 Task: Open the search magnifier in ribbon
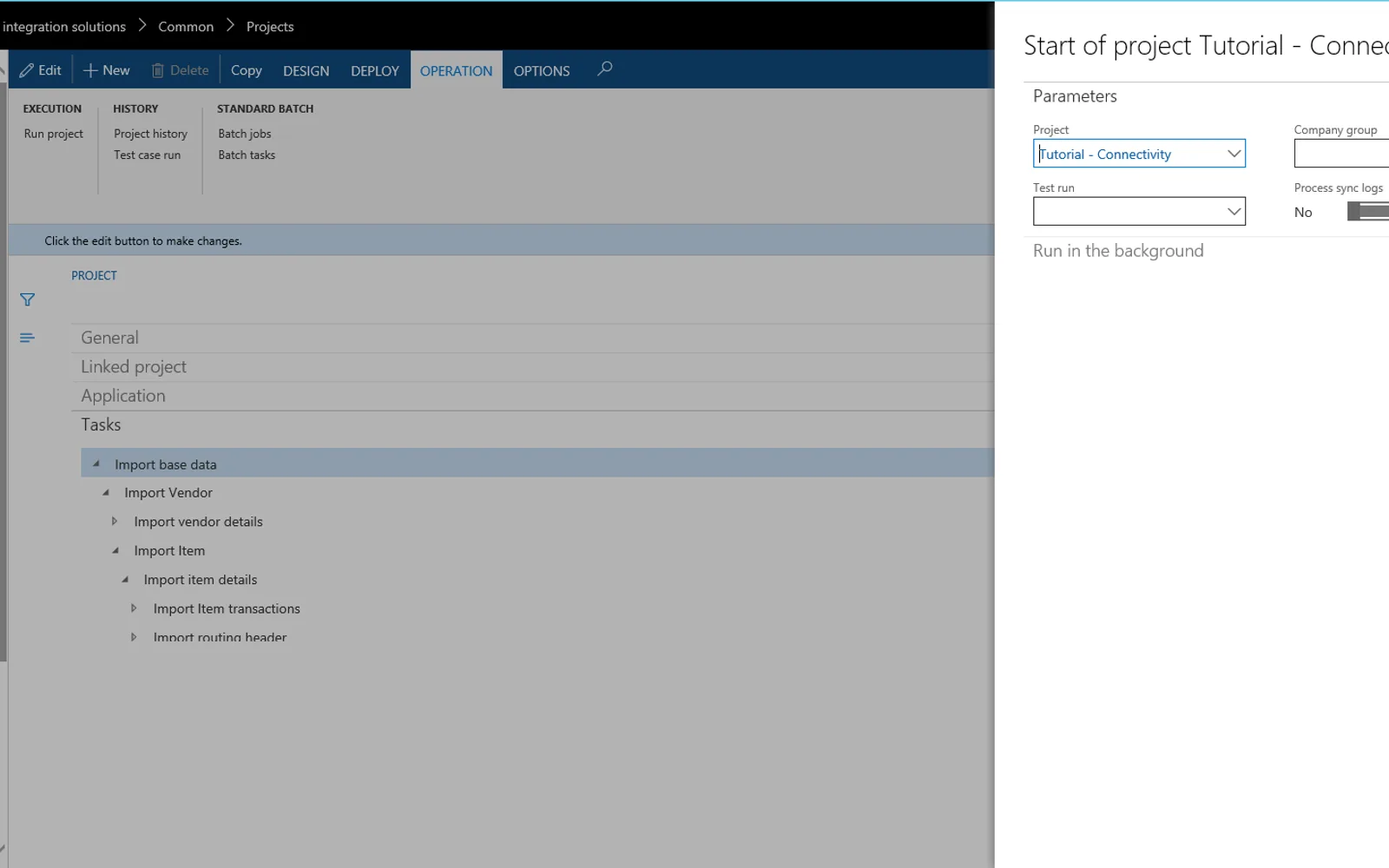(605, 69)
